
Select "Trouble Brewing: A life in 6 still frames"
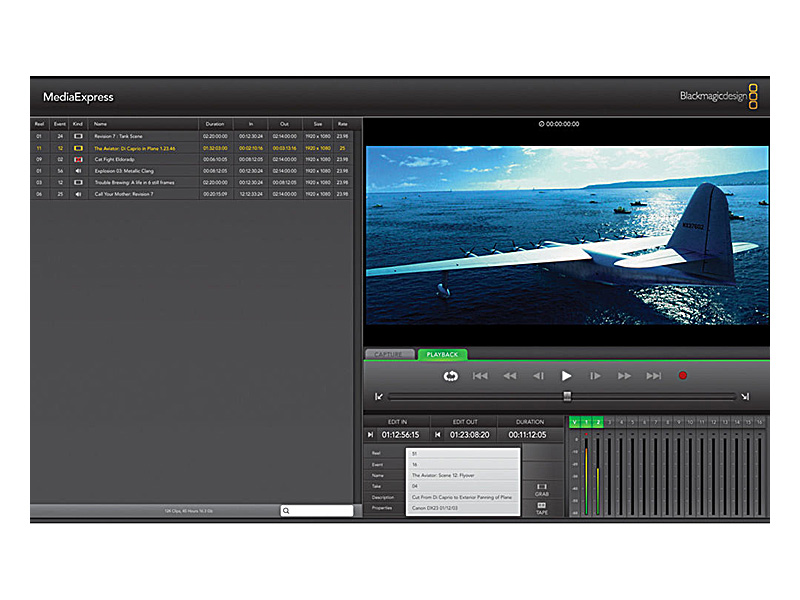pyautogui.click(x=192, y=182)
